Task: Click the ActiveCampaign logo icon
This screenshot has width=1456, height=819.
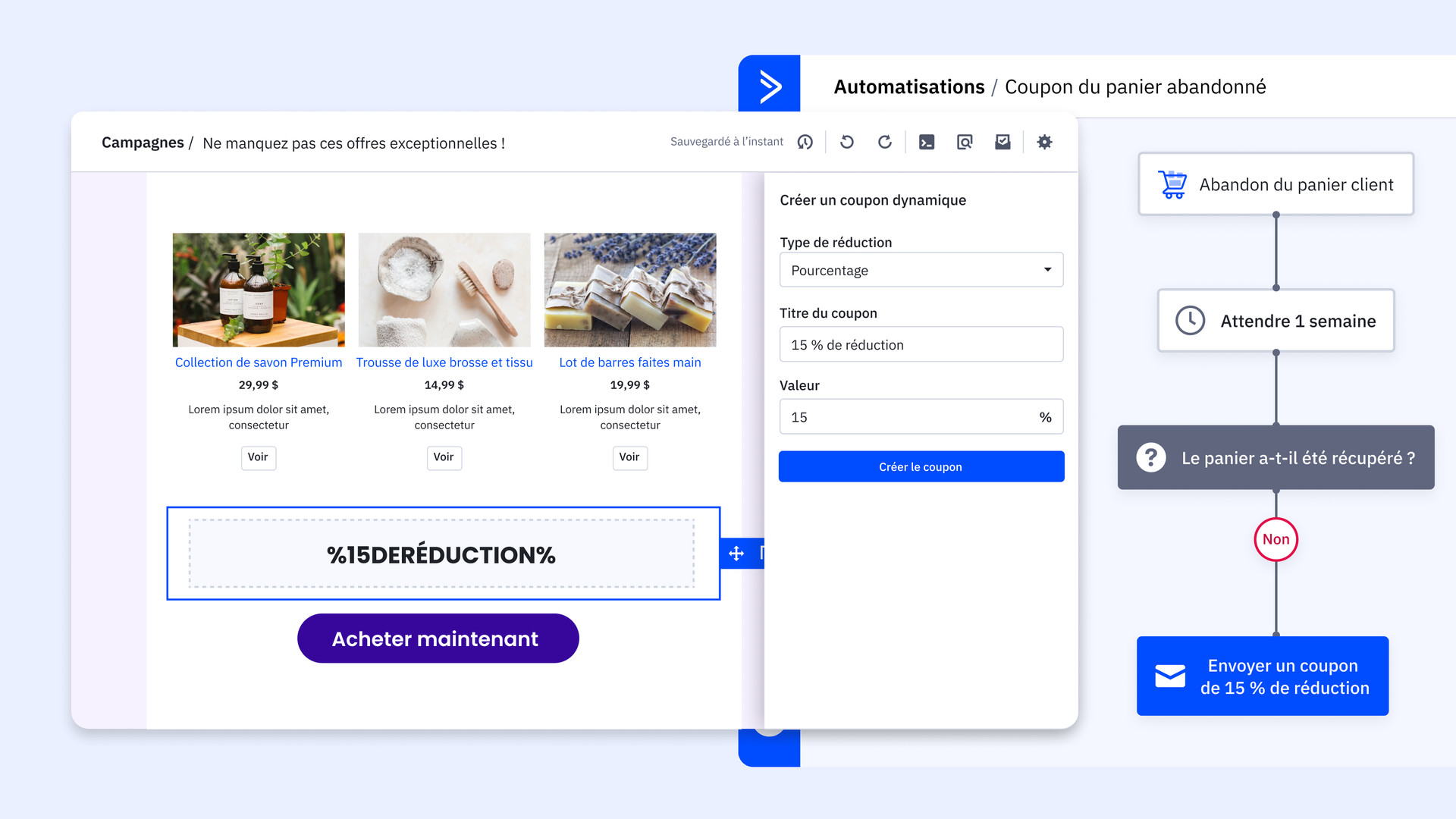Action: 770,86
